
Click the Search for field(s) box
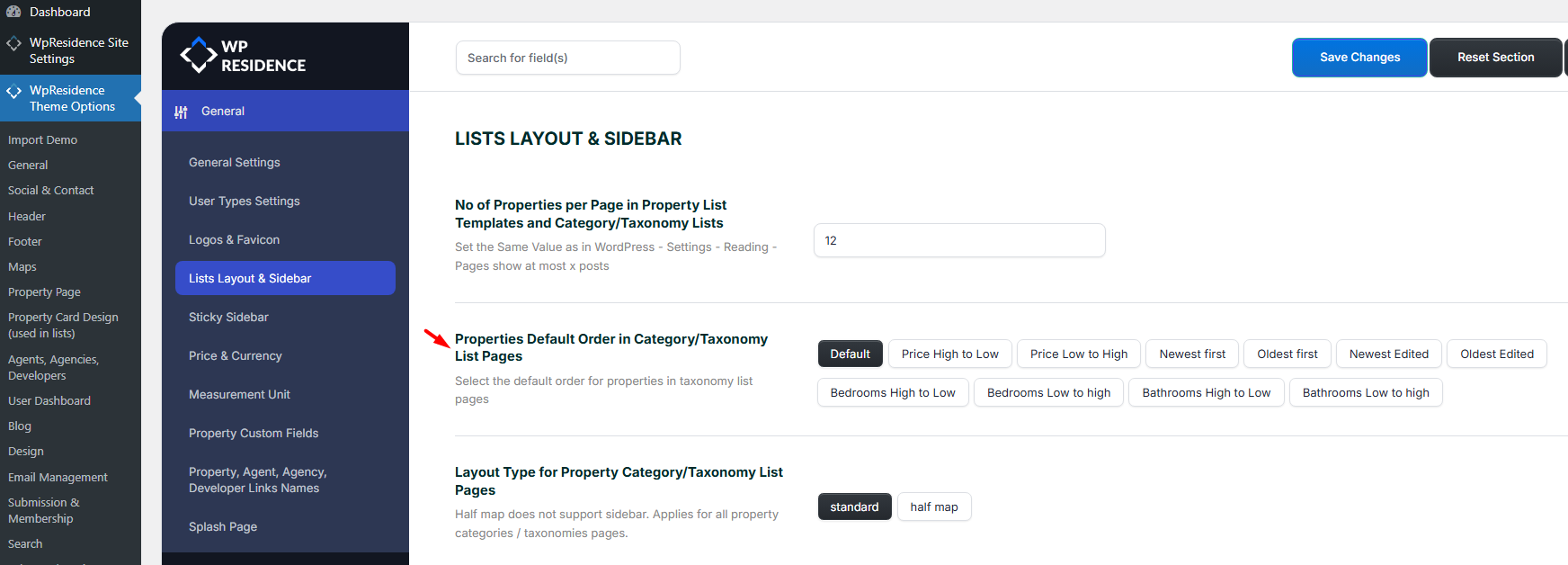[567, 58]
